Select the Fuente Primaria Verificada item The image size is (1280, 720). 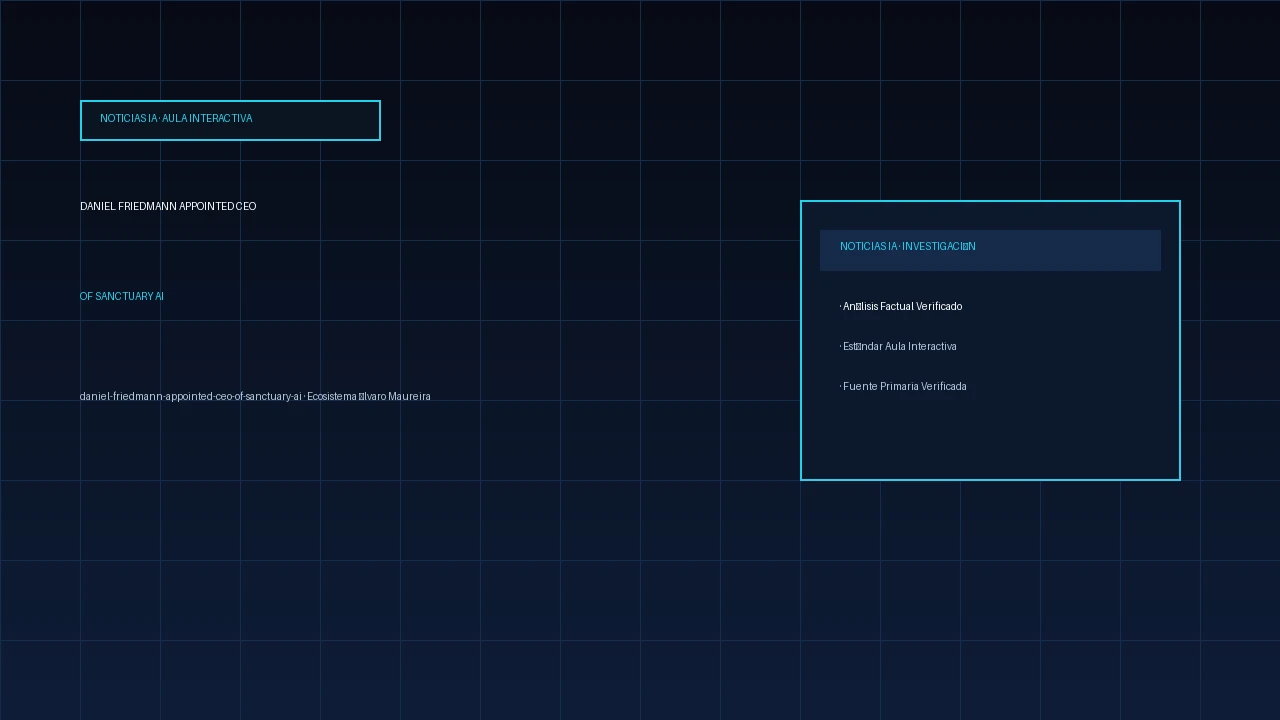pos(903,386)
